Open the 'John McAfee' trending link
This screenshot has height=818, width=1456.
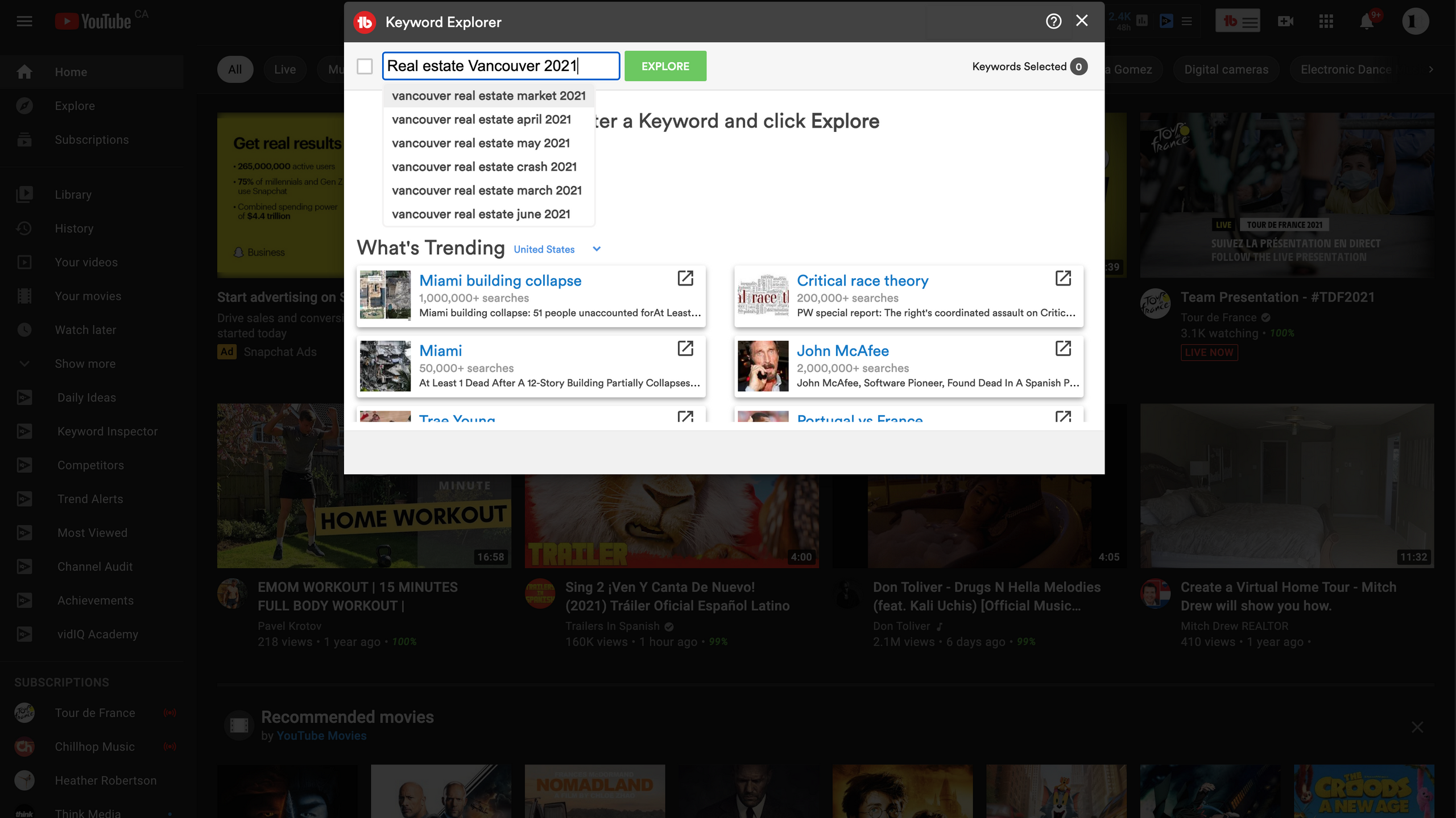click(842, 350)
